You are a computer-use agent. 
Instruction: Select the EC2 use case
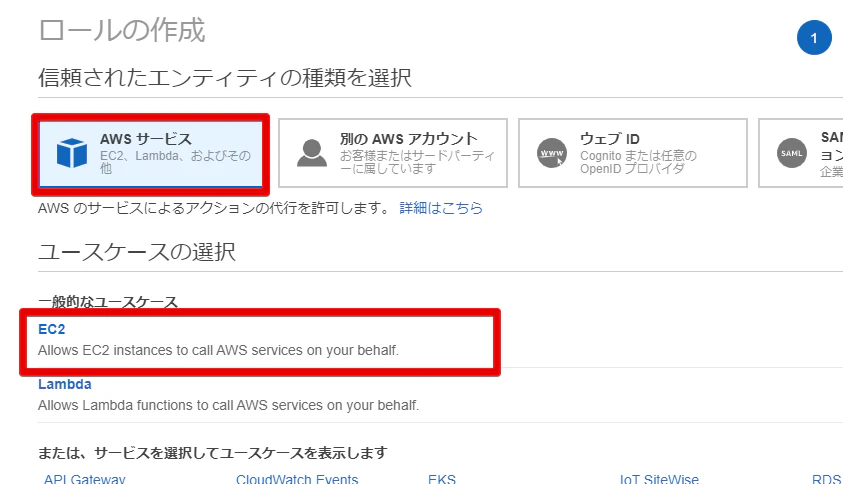tap(52, 329)
